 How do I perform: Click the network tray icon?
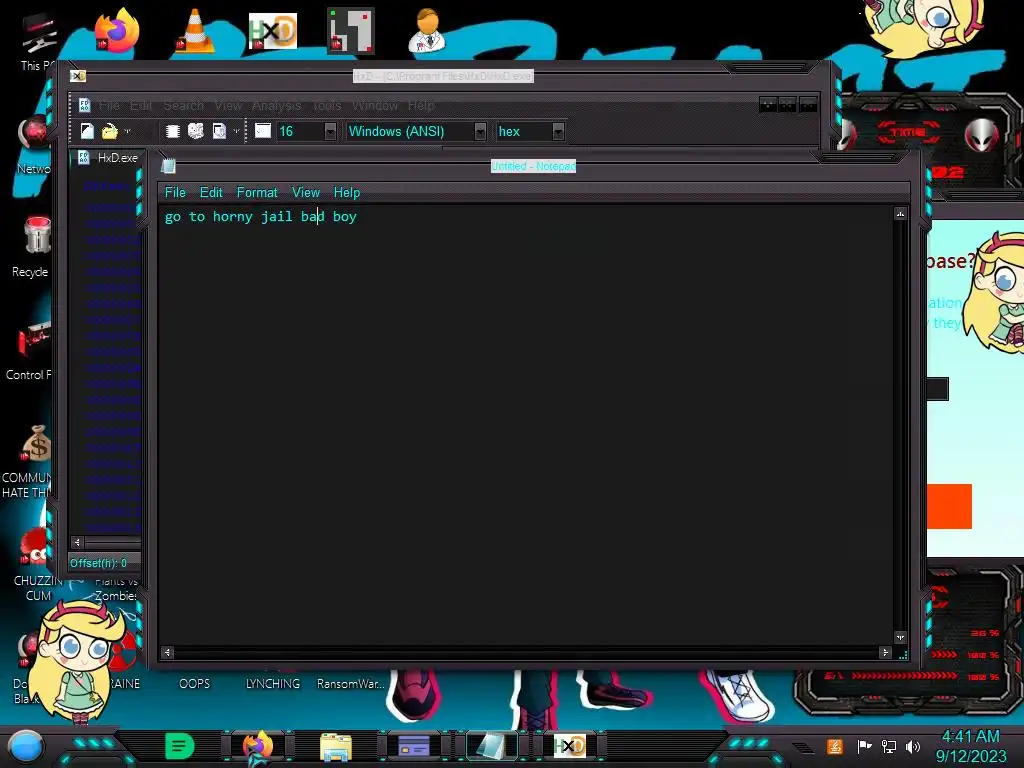pos(889,746)
